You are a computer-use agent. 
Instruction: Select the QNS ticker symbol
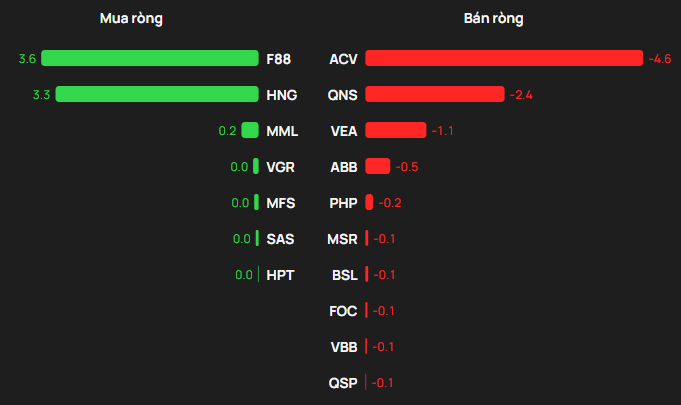tap(343, 95)
